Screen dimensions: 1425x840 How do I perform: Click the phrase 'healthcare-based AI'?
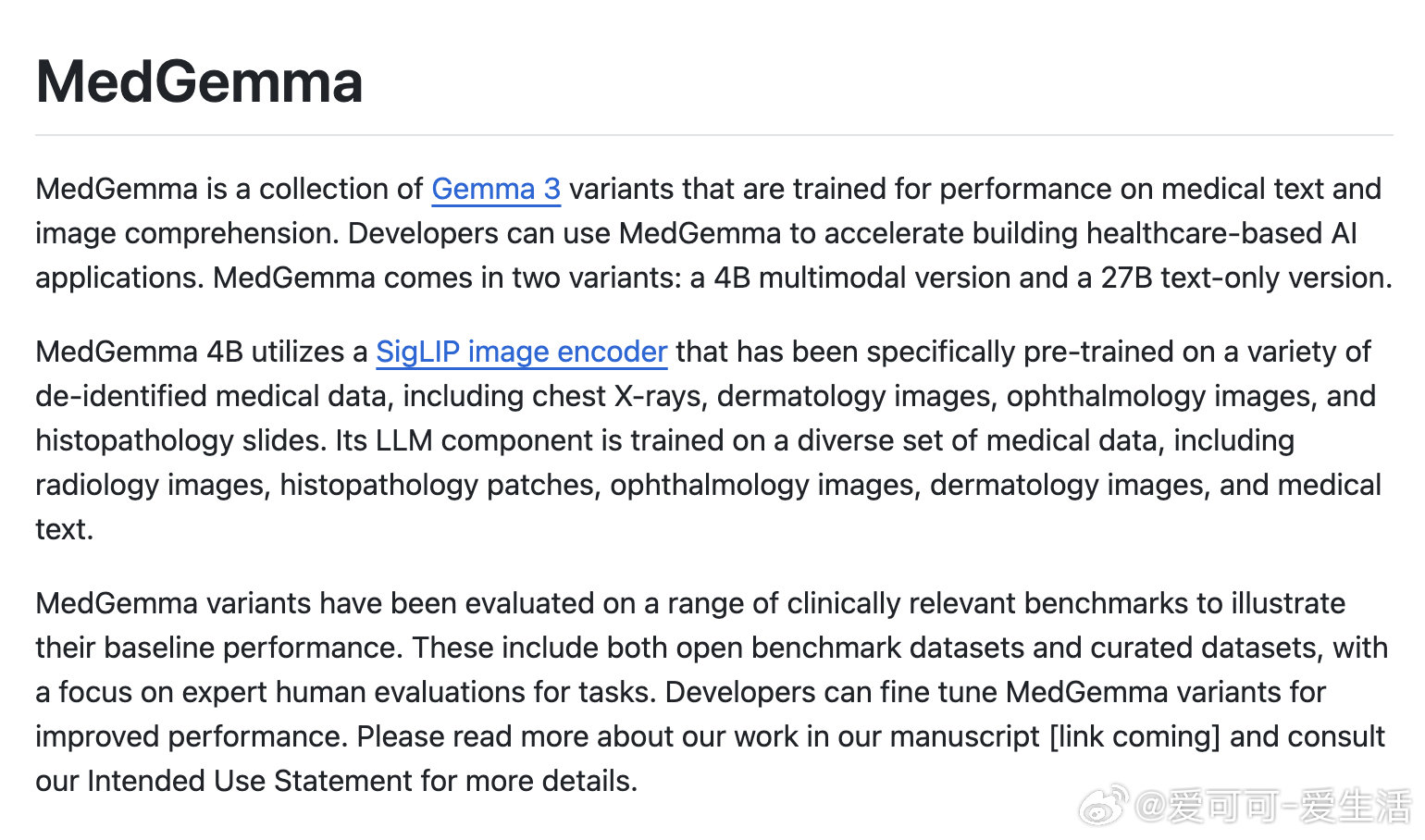click(x=1221, y=233)
